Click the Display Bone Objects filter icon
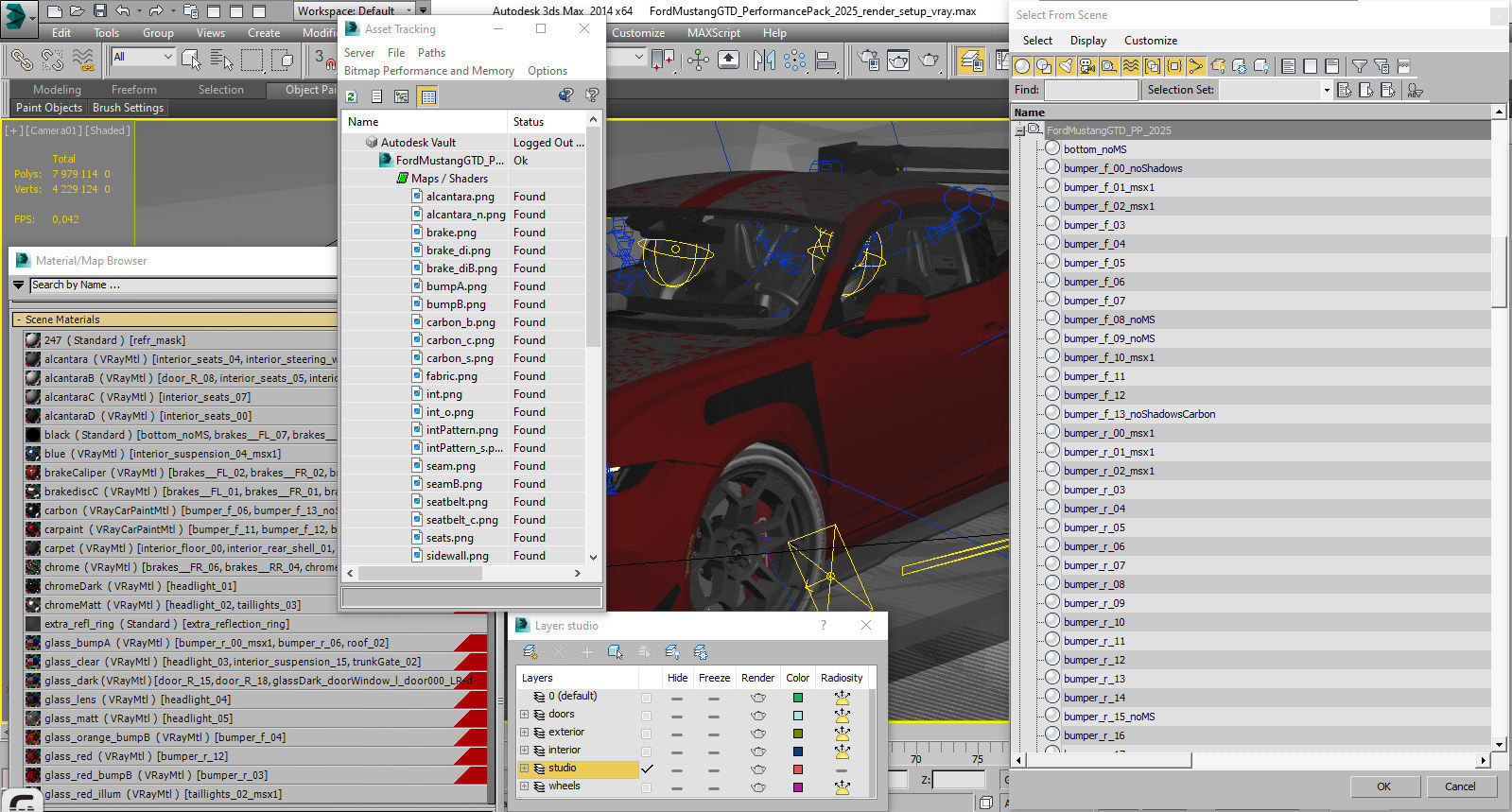 (x=1196, y=66)
